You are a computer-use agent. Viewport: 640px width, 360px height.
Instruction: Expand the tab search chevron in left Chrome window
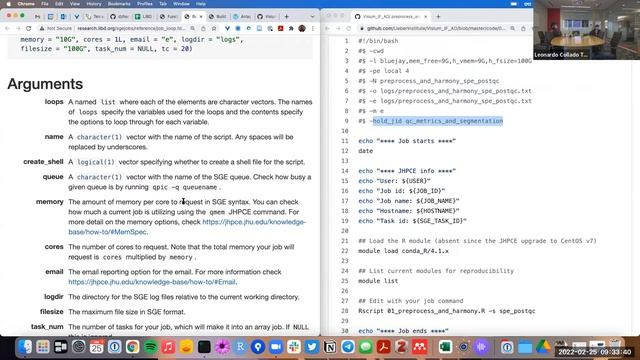pos(312,17)
